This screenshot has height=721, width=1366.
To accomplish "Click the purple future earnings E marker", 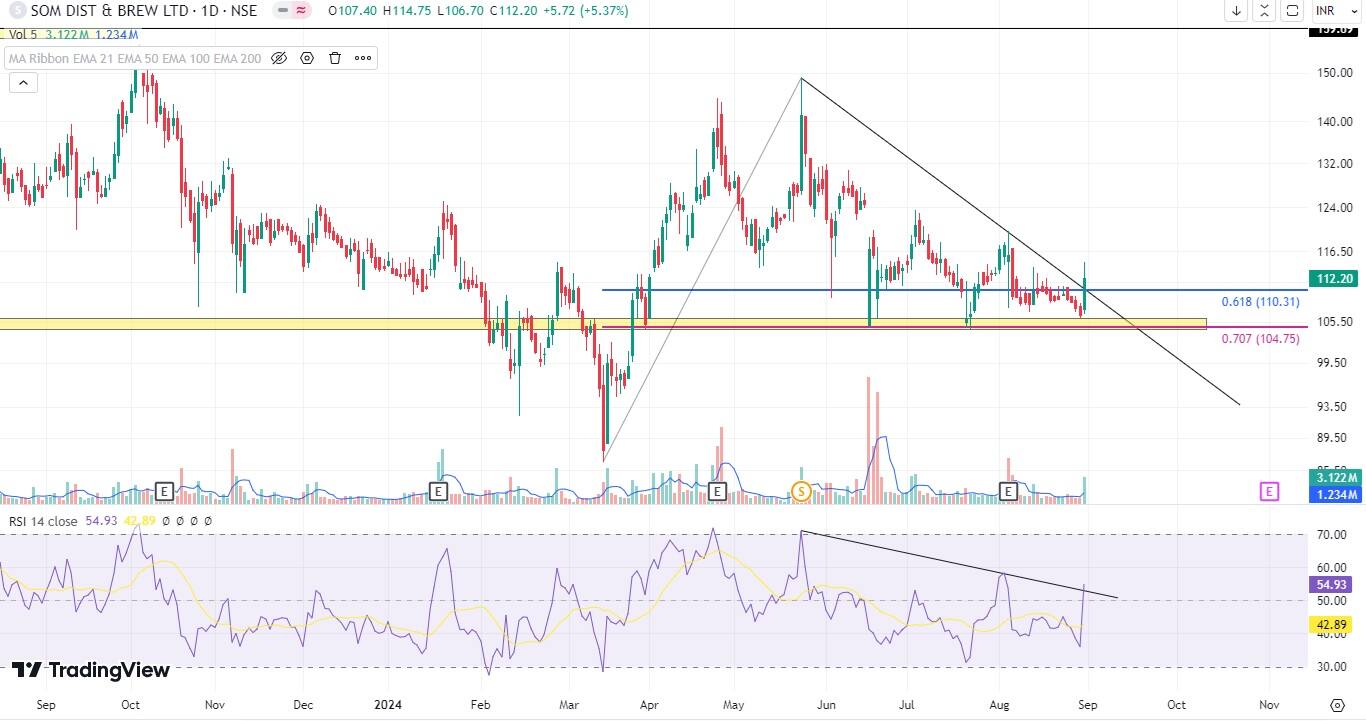I will (x=1269, y=491).
